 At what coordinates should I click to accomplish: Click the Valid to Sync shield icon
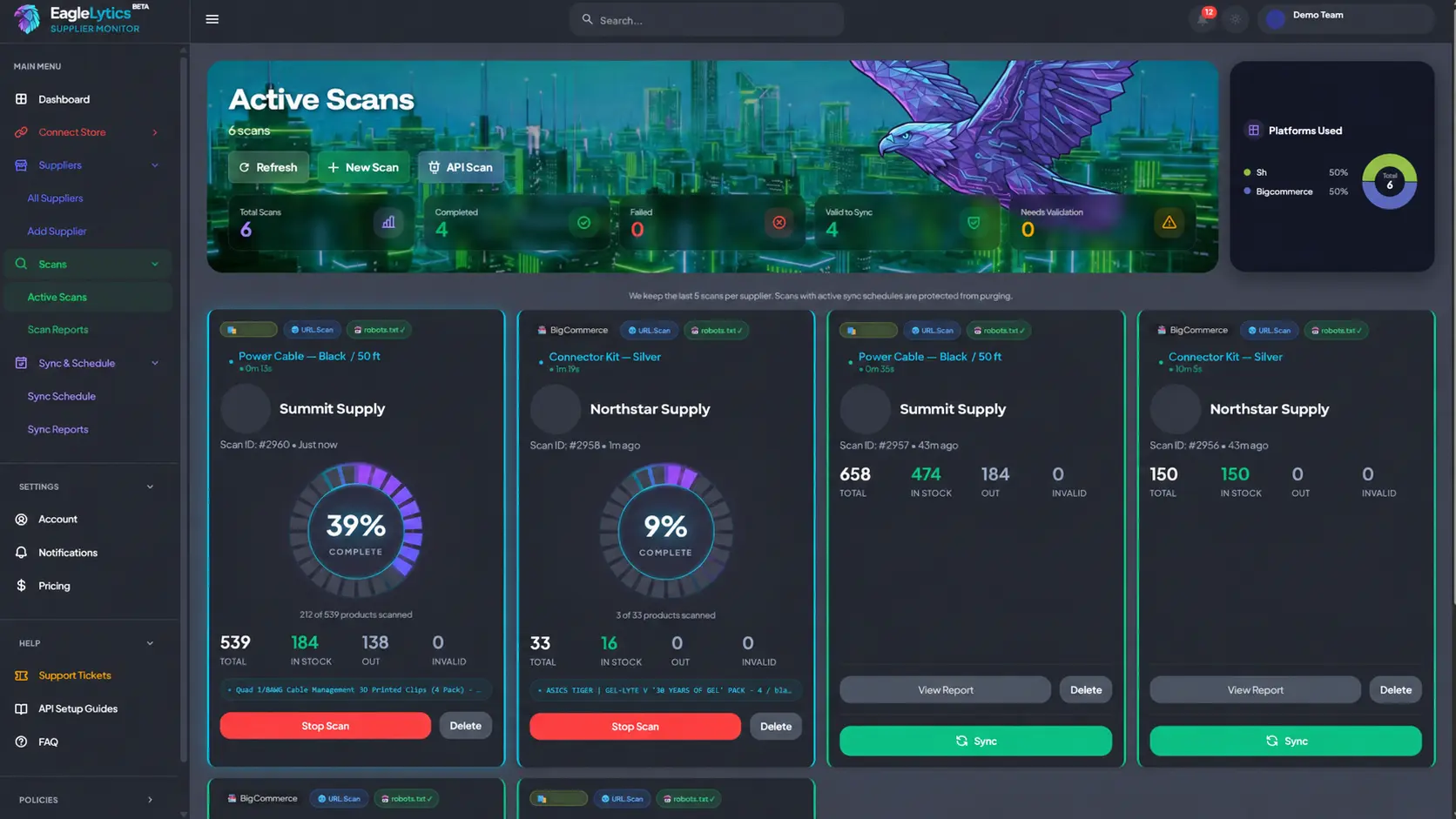point(974,222)
